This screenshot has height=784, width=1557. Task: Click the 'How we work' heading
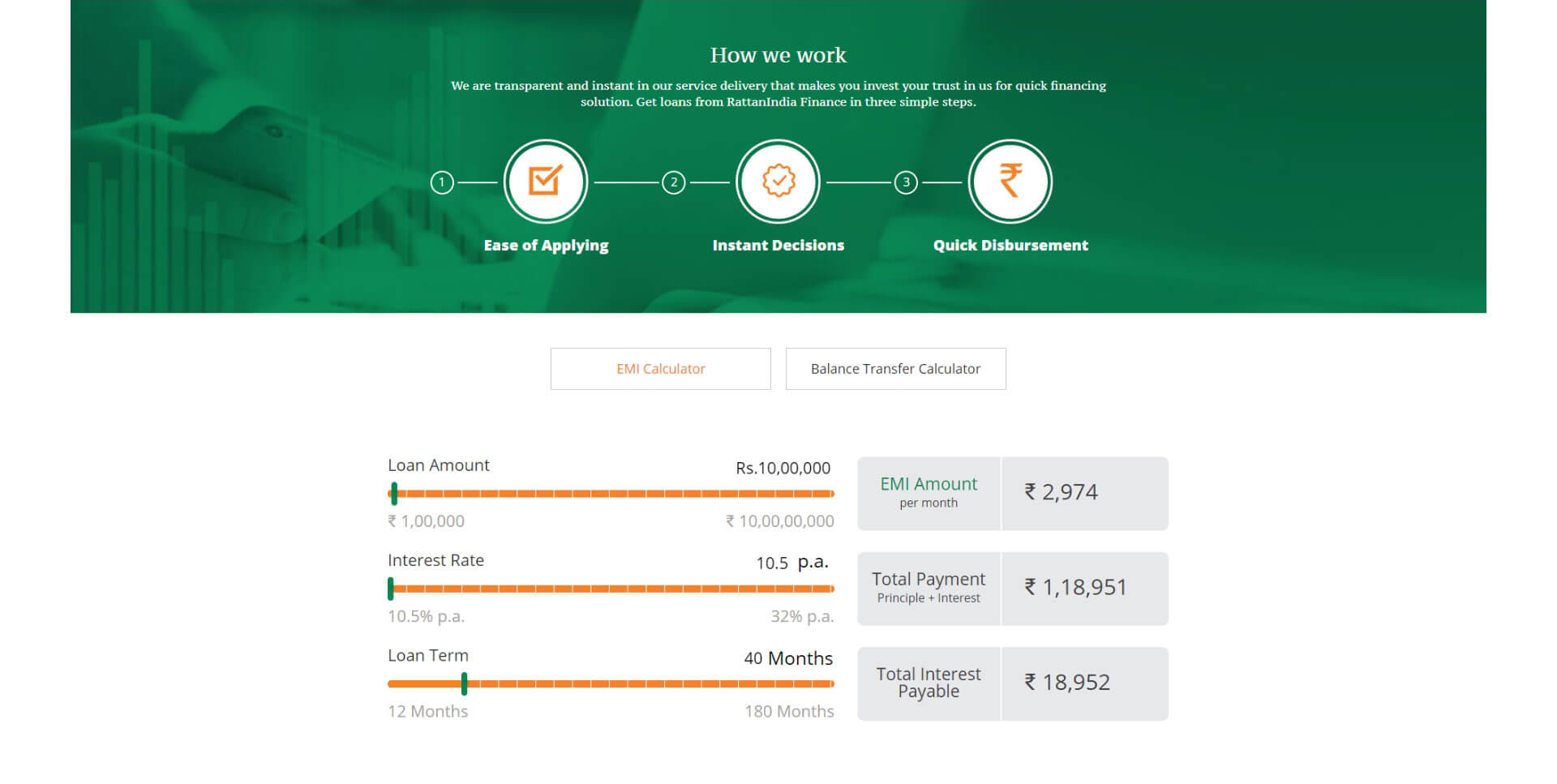778,55
